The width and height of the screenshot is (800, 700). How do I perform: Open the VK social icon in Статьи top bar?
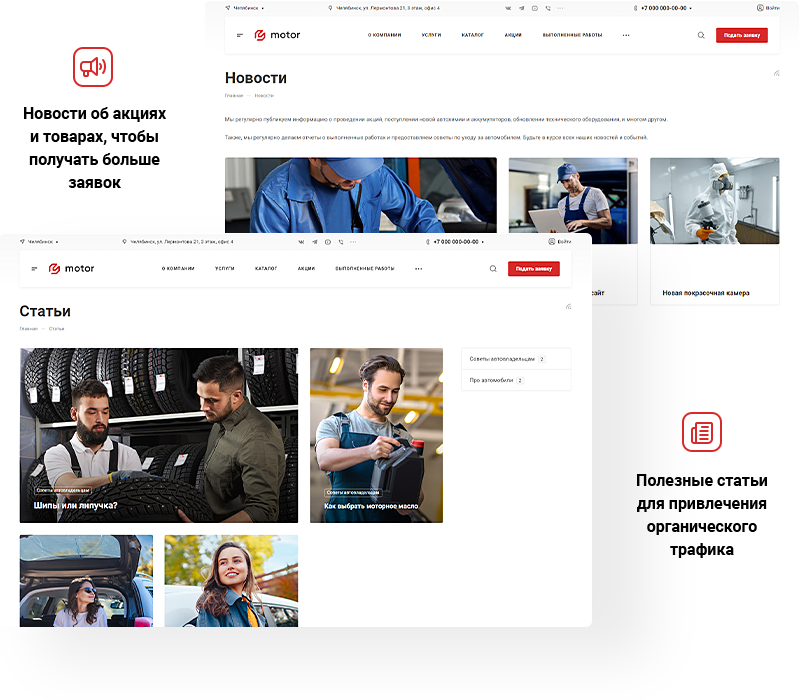point(301,242)
